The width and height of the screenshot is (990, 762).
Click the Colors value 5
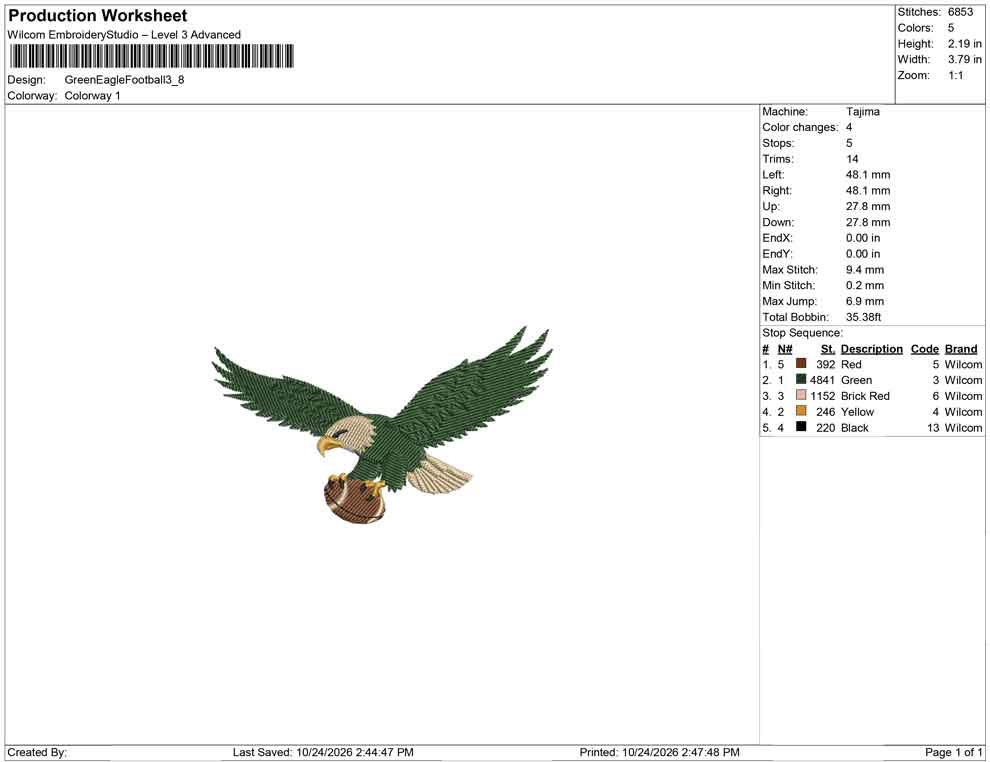pos(951,28)
